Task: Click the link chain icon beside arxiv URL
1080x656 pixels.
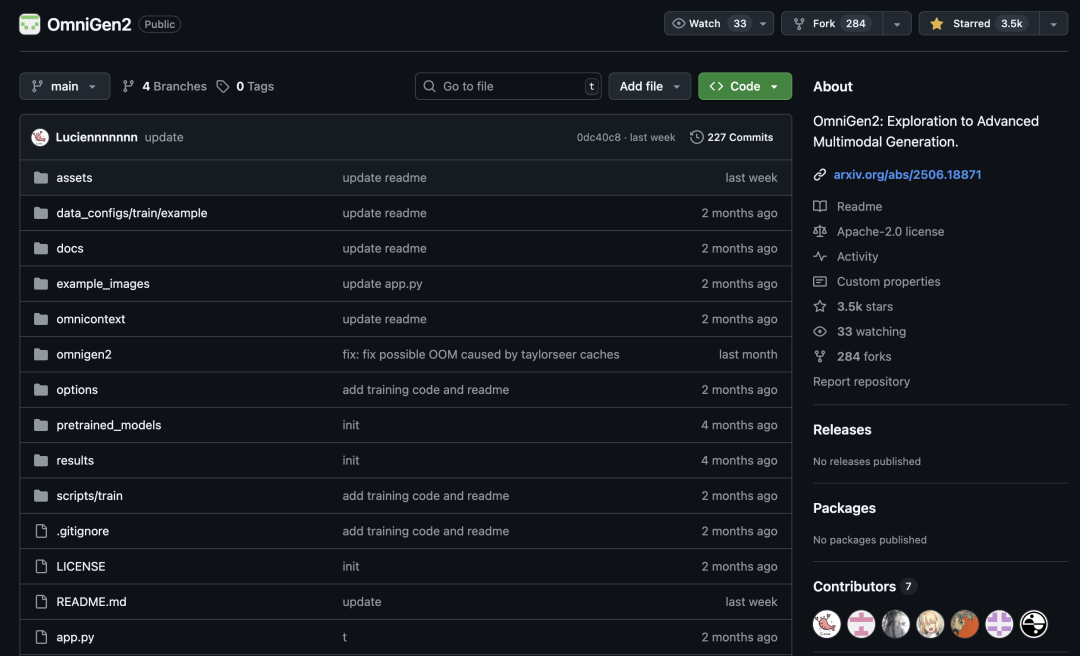Action: pos(820,175)
